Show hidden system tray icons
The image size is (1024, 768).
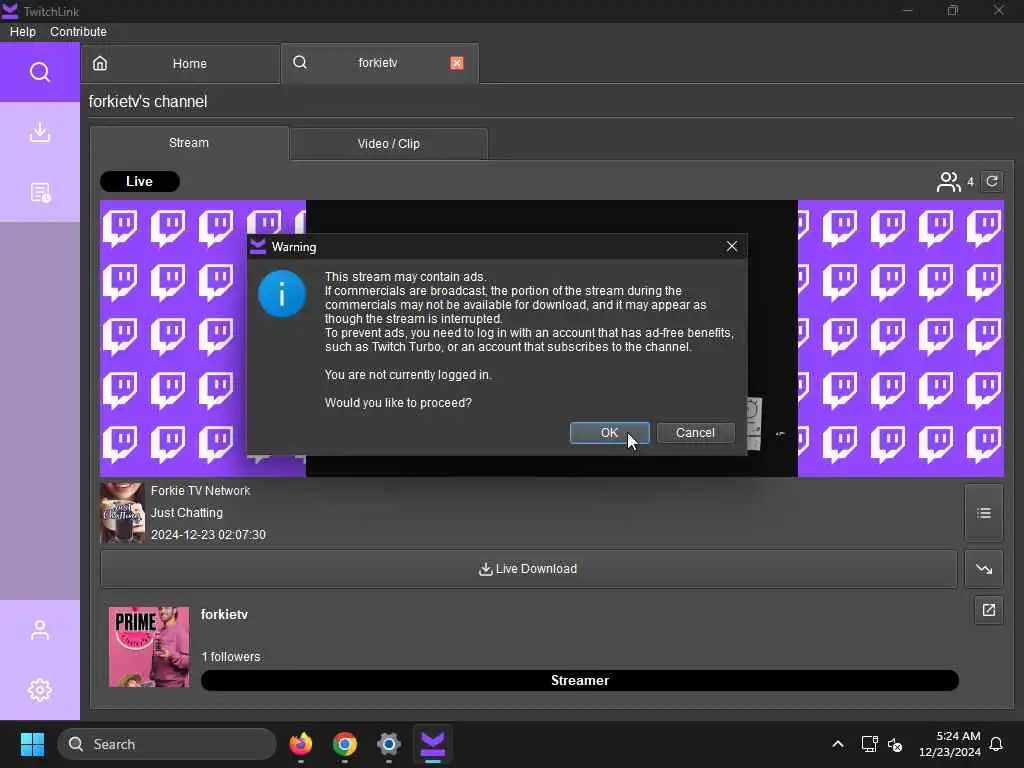[838, 744]
